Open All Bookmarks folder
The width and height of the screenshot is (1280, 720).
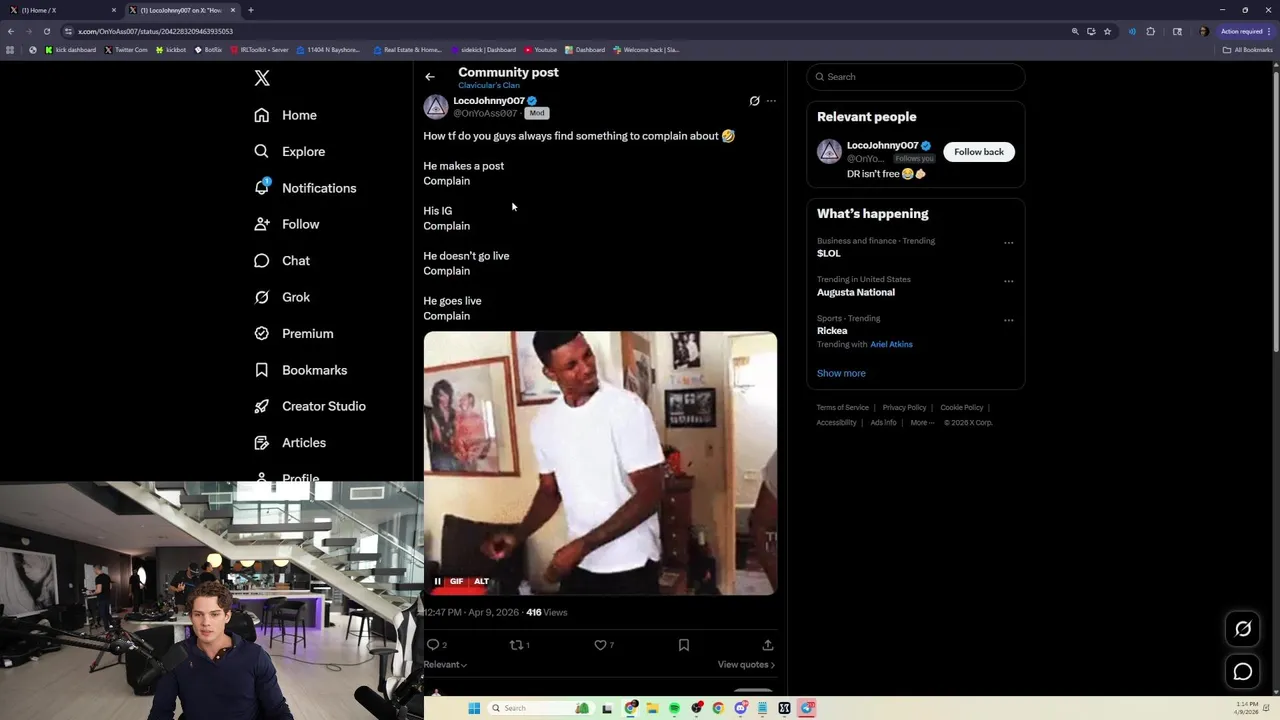coord(1247,50)
